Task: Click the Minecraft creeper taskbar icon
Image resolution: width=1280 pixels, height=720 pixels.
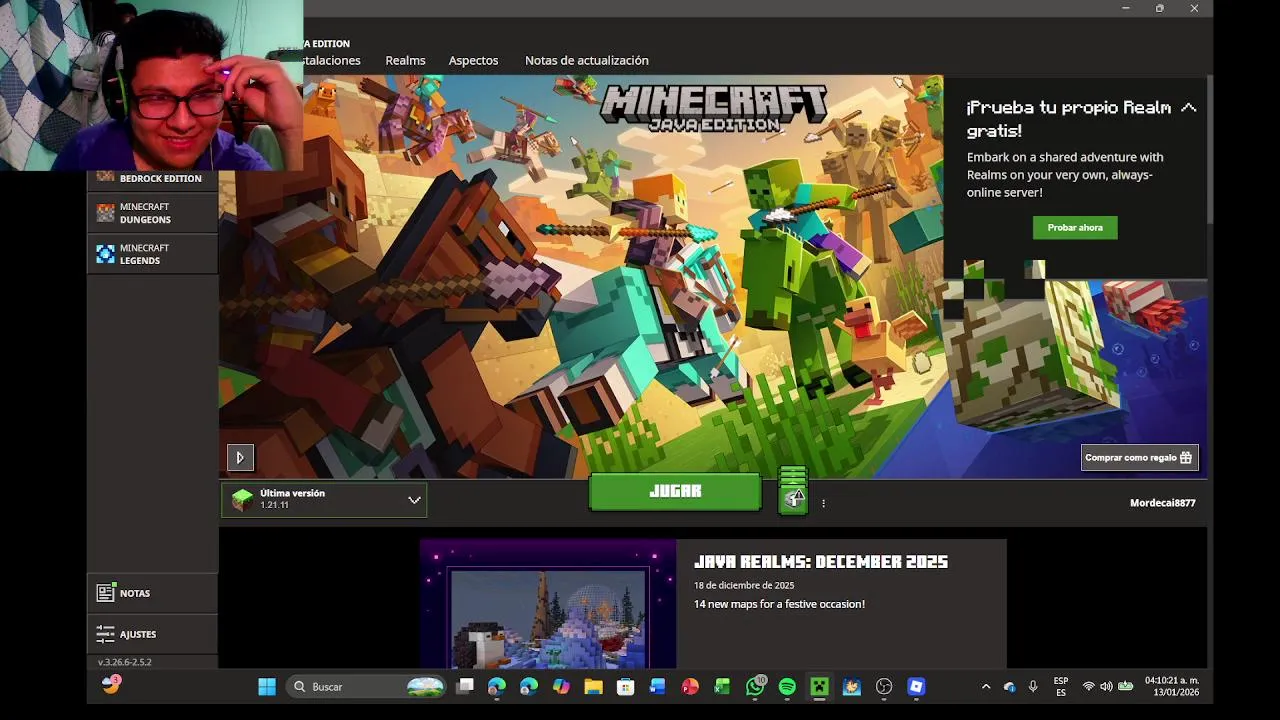Action: click(819, 687)
